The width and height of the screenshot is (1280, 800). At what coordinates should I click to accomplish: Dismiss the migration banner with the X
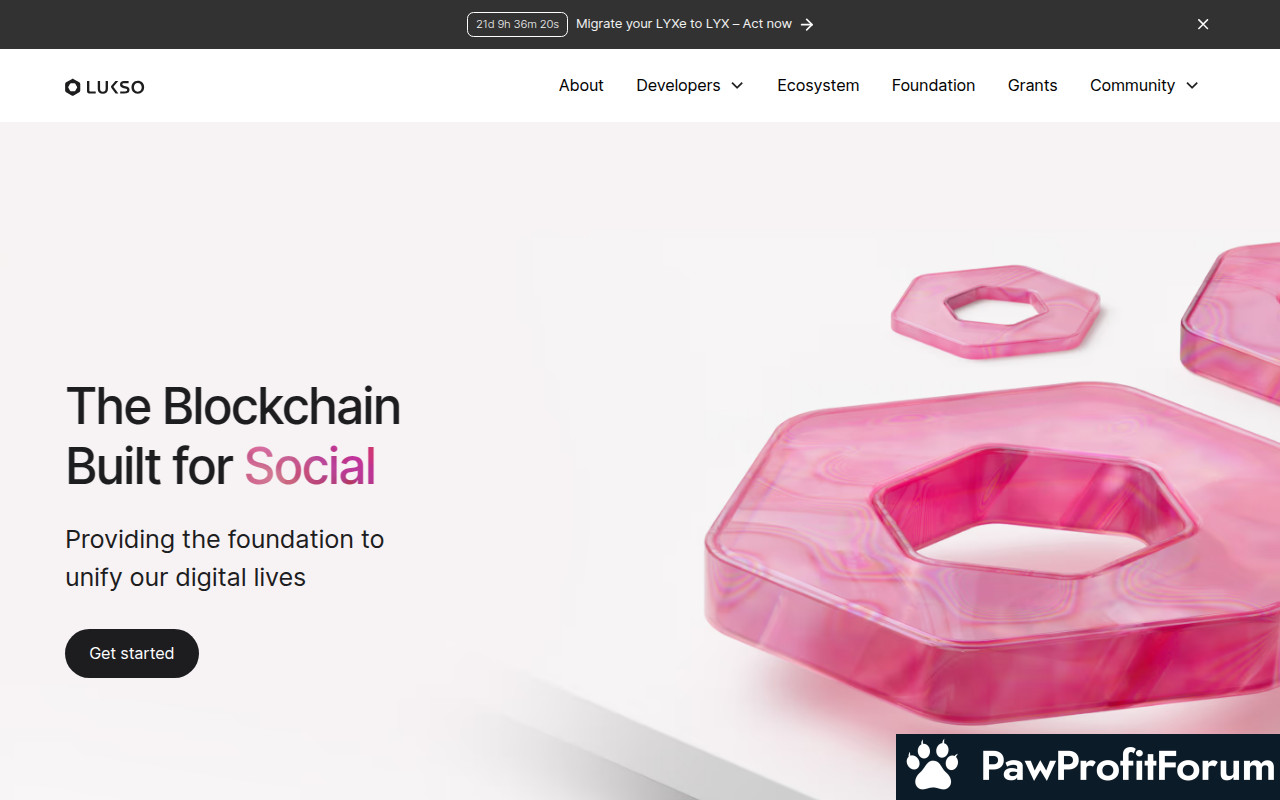[1203, 24]
